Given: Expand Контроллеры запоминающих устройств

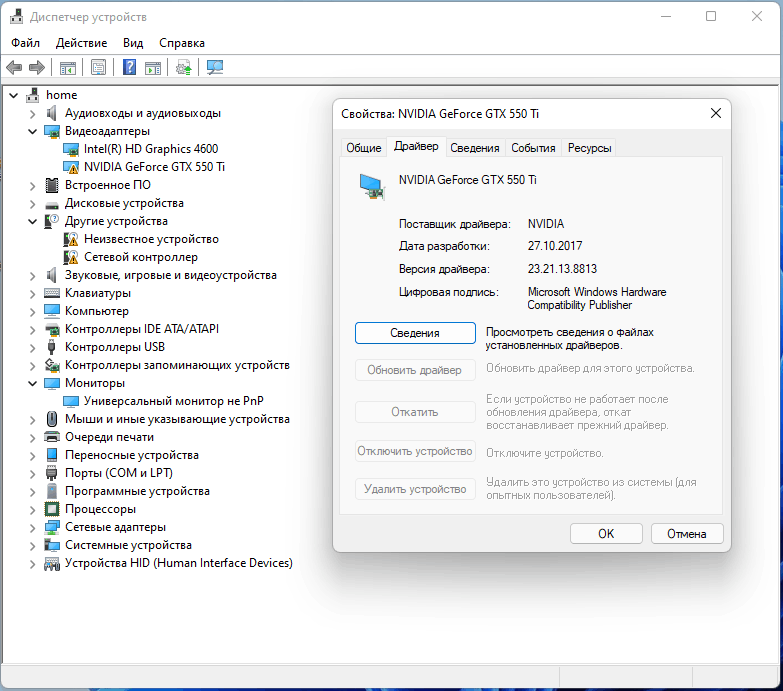Looking at the screenshot, I should (x=32, y=365).
